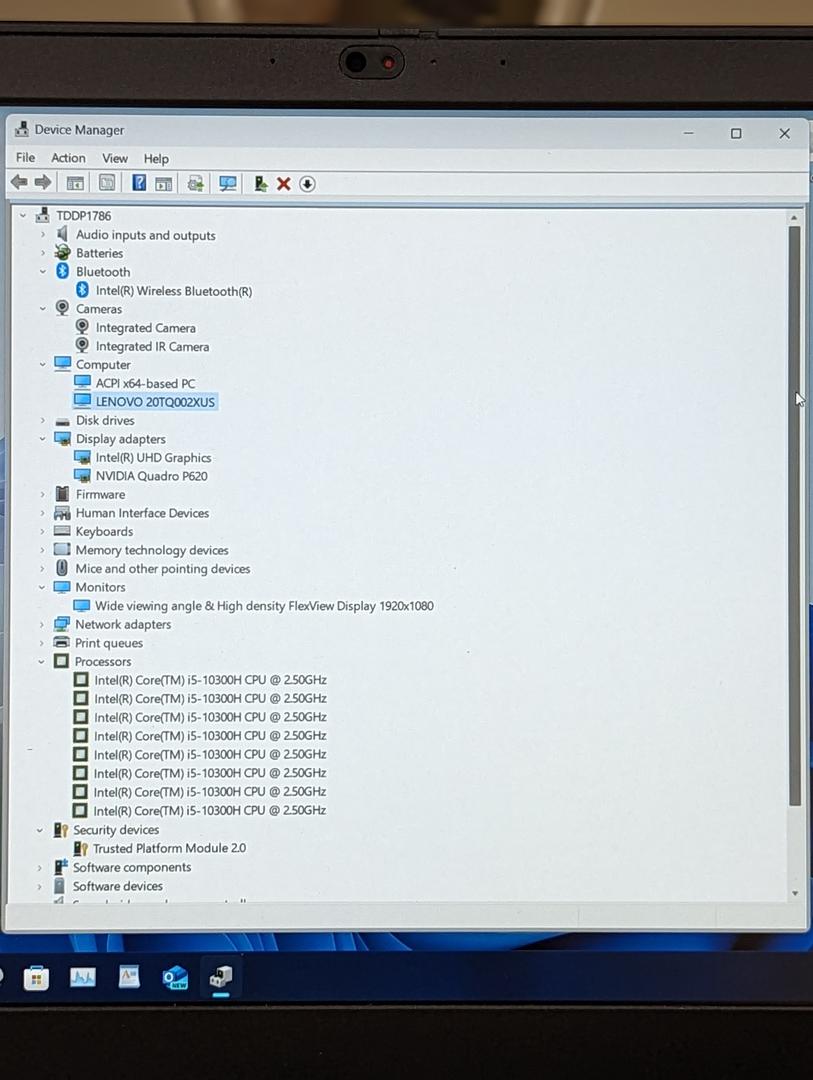This screenshot has width=813, height=1080.
Task: Select Intel(R) UHD Graphics adapter
Action: [153, 457]
